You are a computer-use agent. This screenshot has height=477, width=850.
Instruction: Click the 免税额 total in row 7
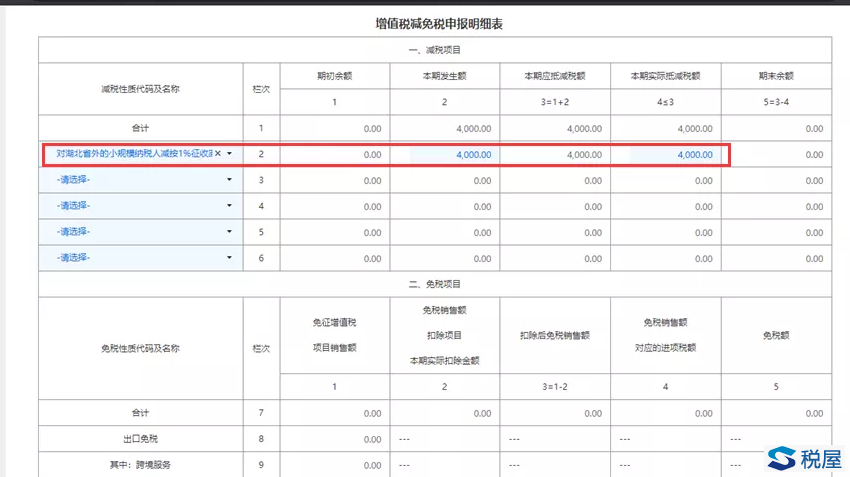[814, 414]
